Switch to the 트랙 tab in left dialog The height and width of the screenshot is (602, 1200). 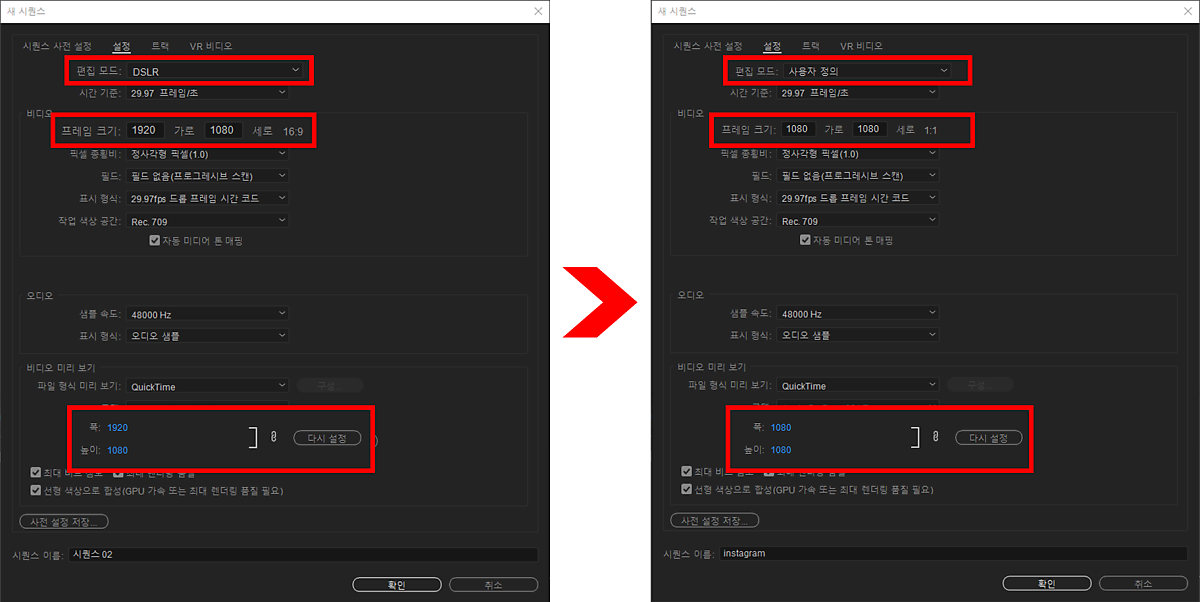pos(160,46)
